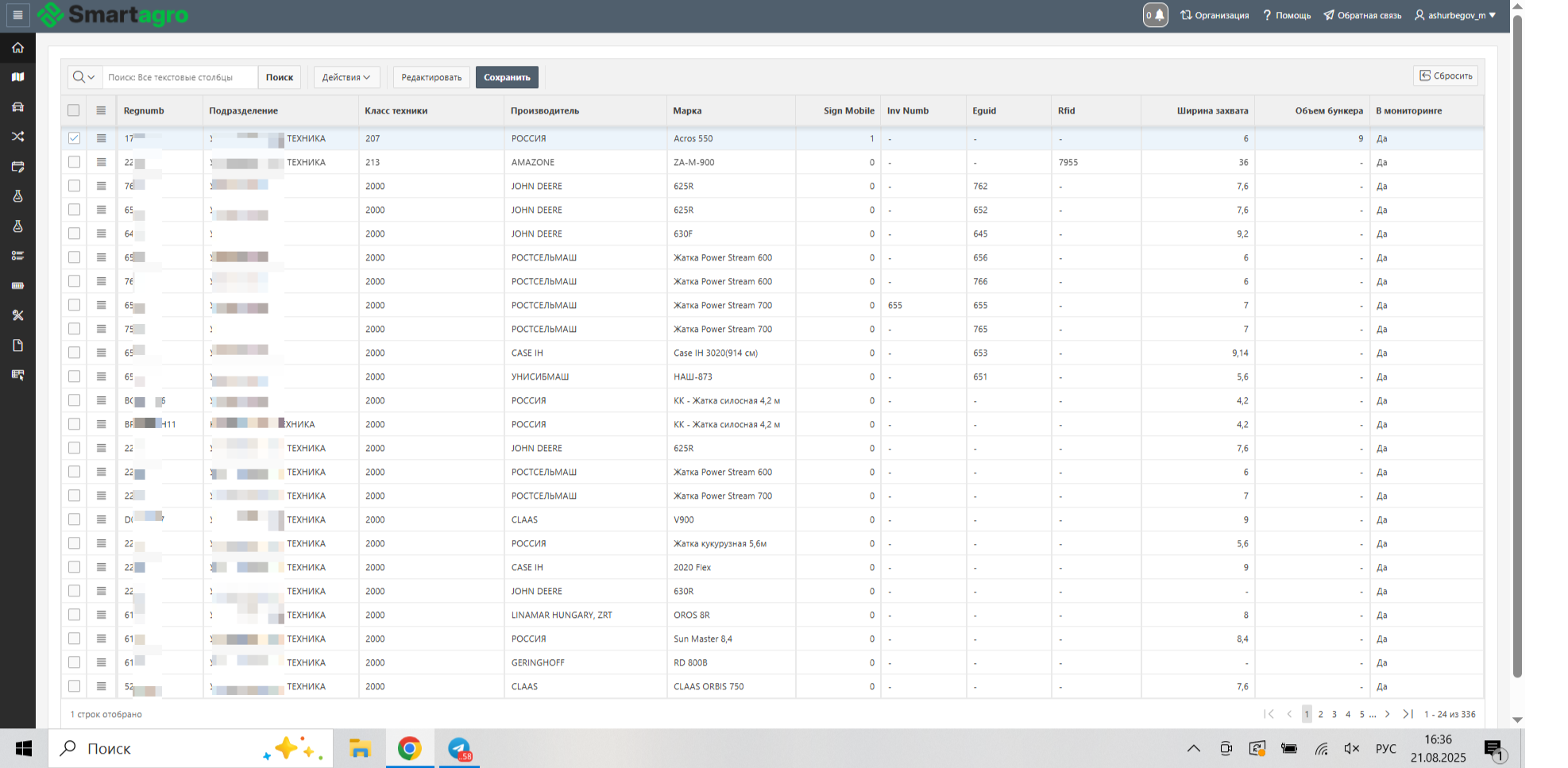Open the Помощь menu item

click(x=1287, y=15)
